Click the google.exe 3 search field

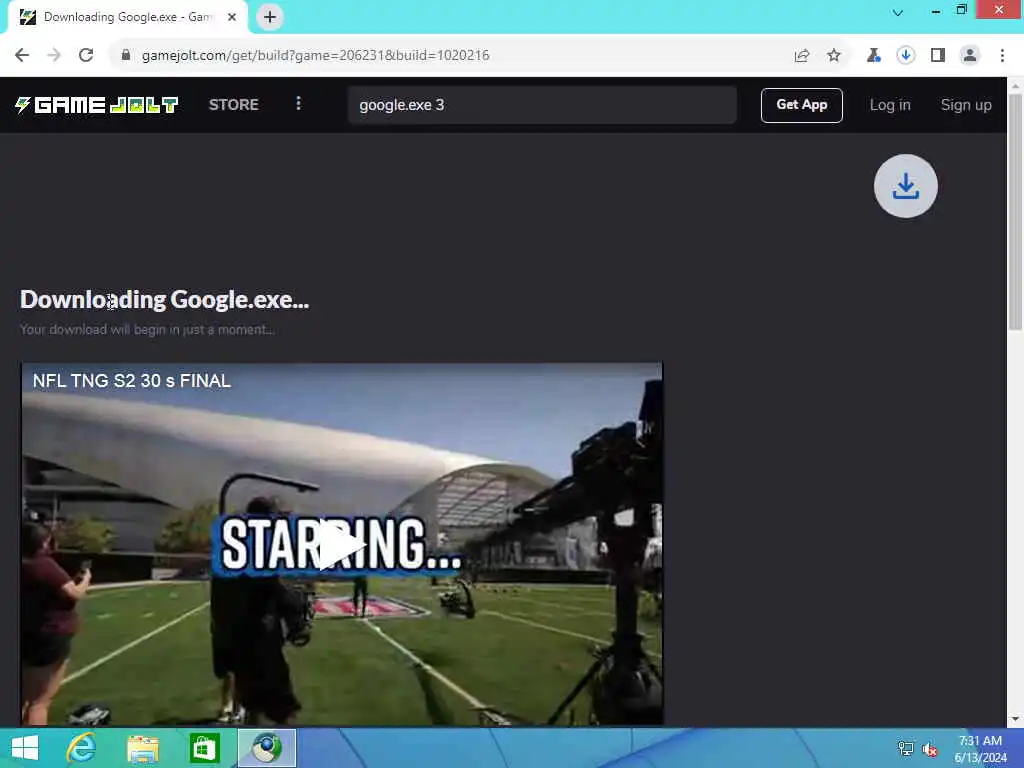tap(542, 105)
